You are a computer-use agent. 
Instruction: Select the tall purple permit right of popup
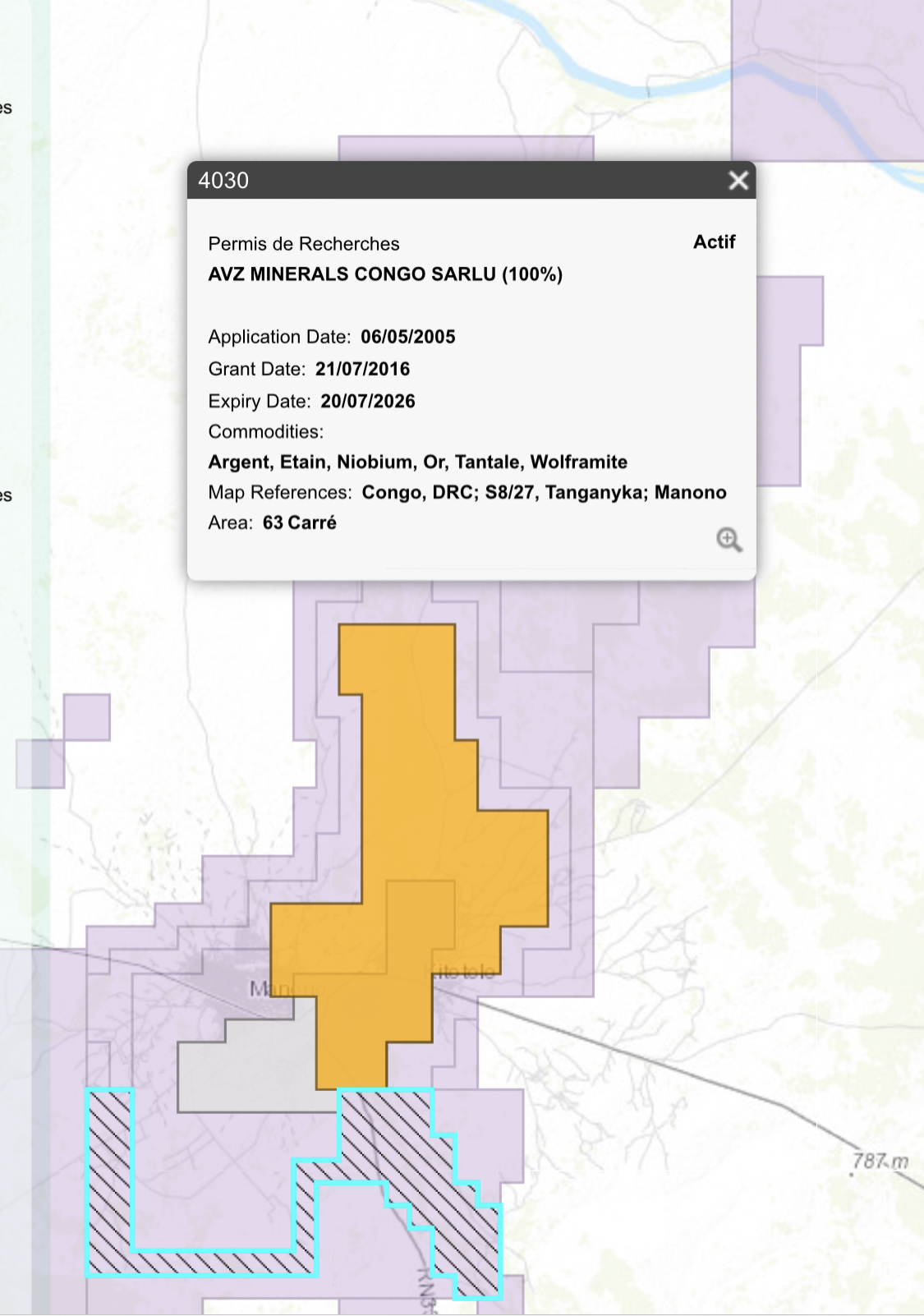788,381
